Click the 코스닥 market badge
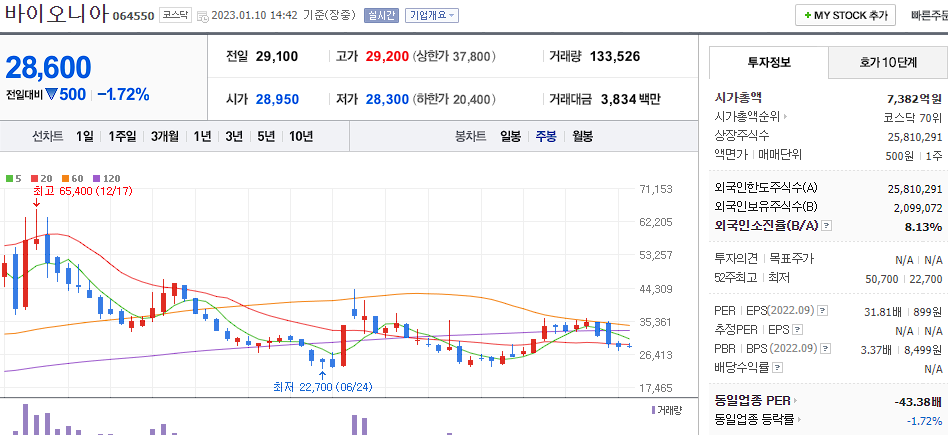The image size is (948, 435). point(175,16)
